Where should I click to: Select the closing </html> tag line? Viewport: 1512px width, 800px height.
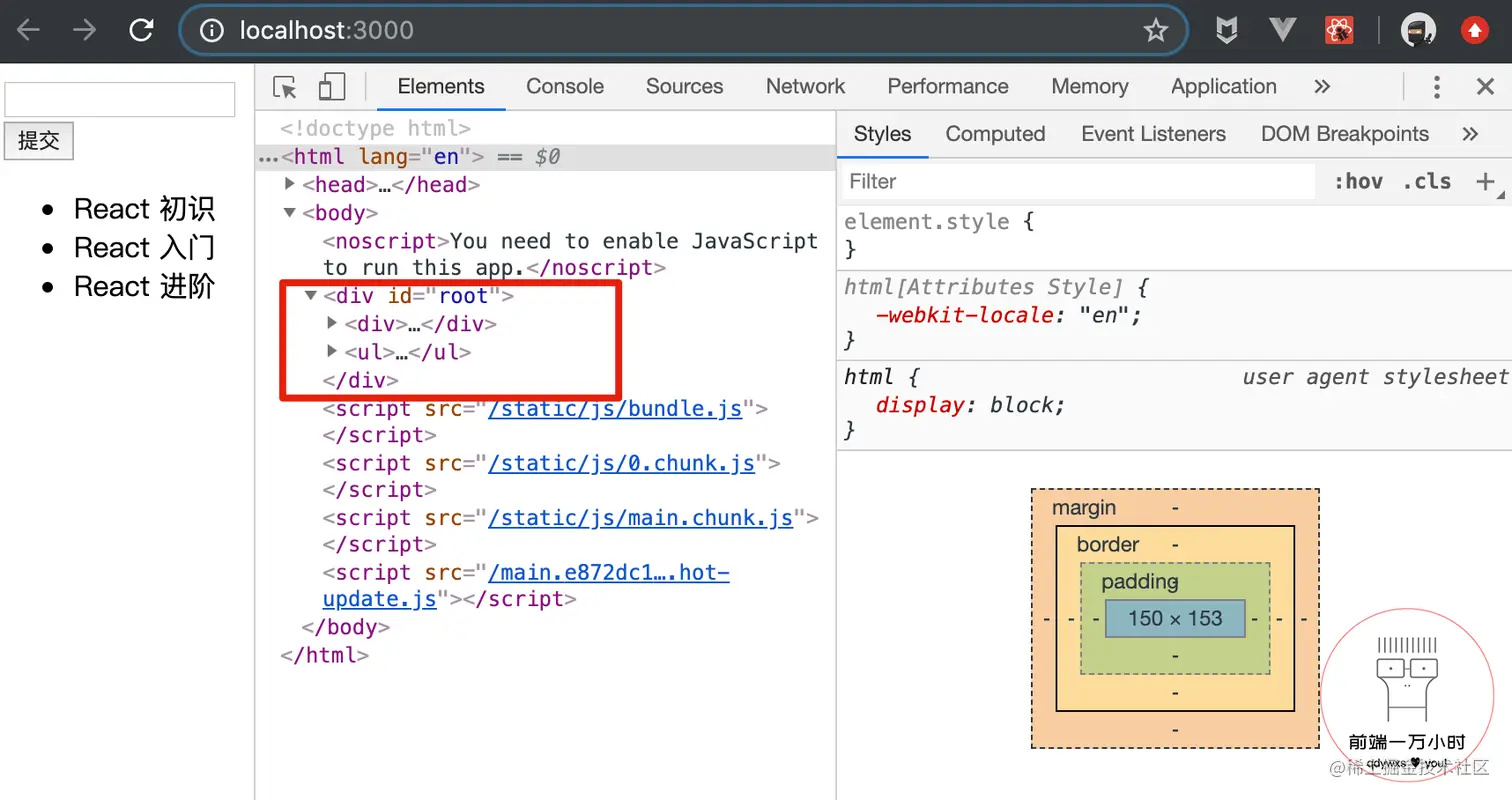pos(325,656)
